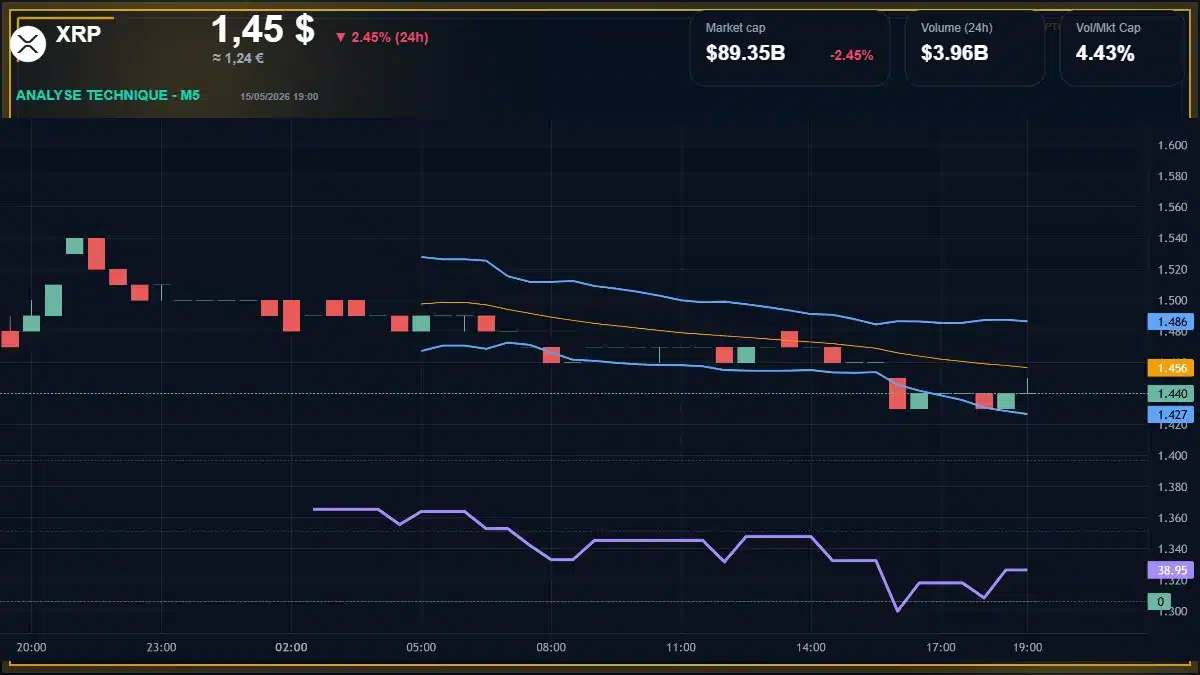
Task: Open the Volume (24h) $3.96B card
Action: click(x=975, y=48)
